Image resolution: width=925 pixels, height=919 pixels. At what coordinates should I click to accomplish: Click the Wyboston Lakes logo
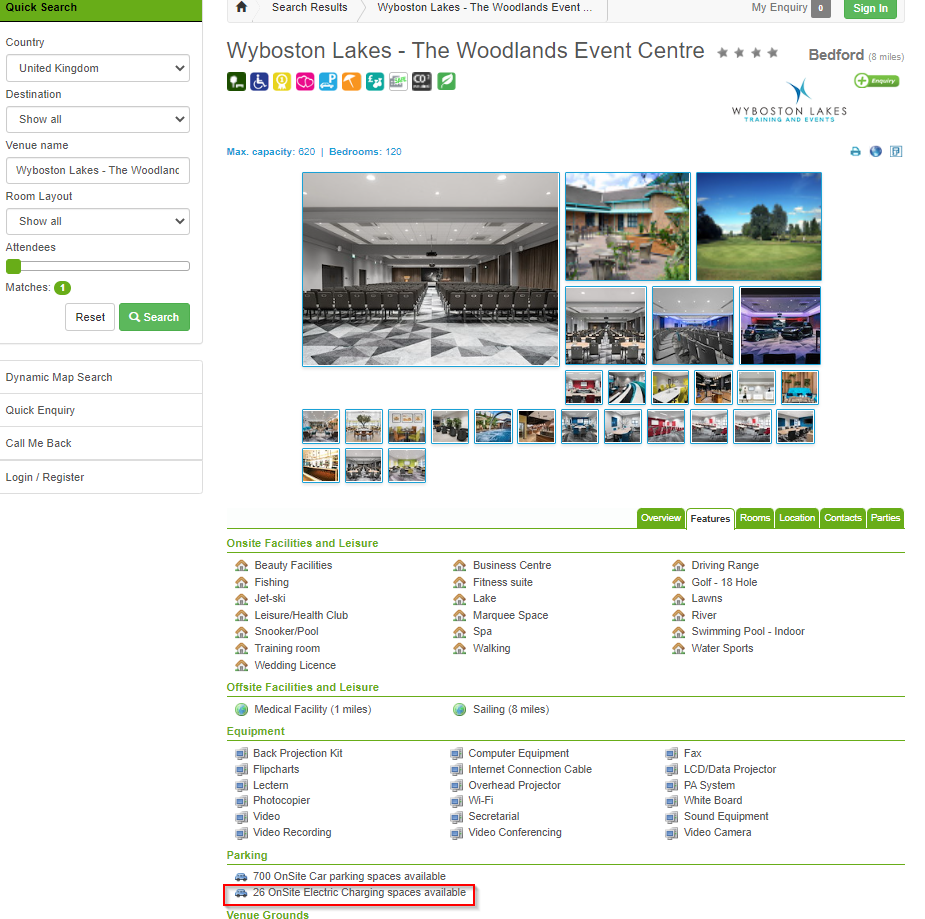tap(789, 101)
